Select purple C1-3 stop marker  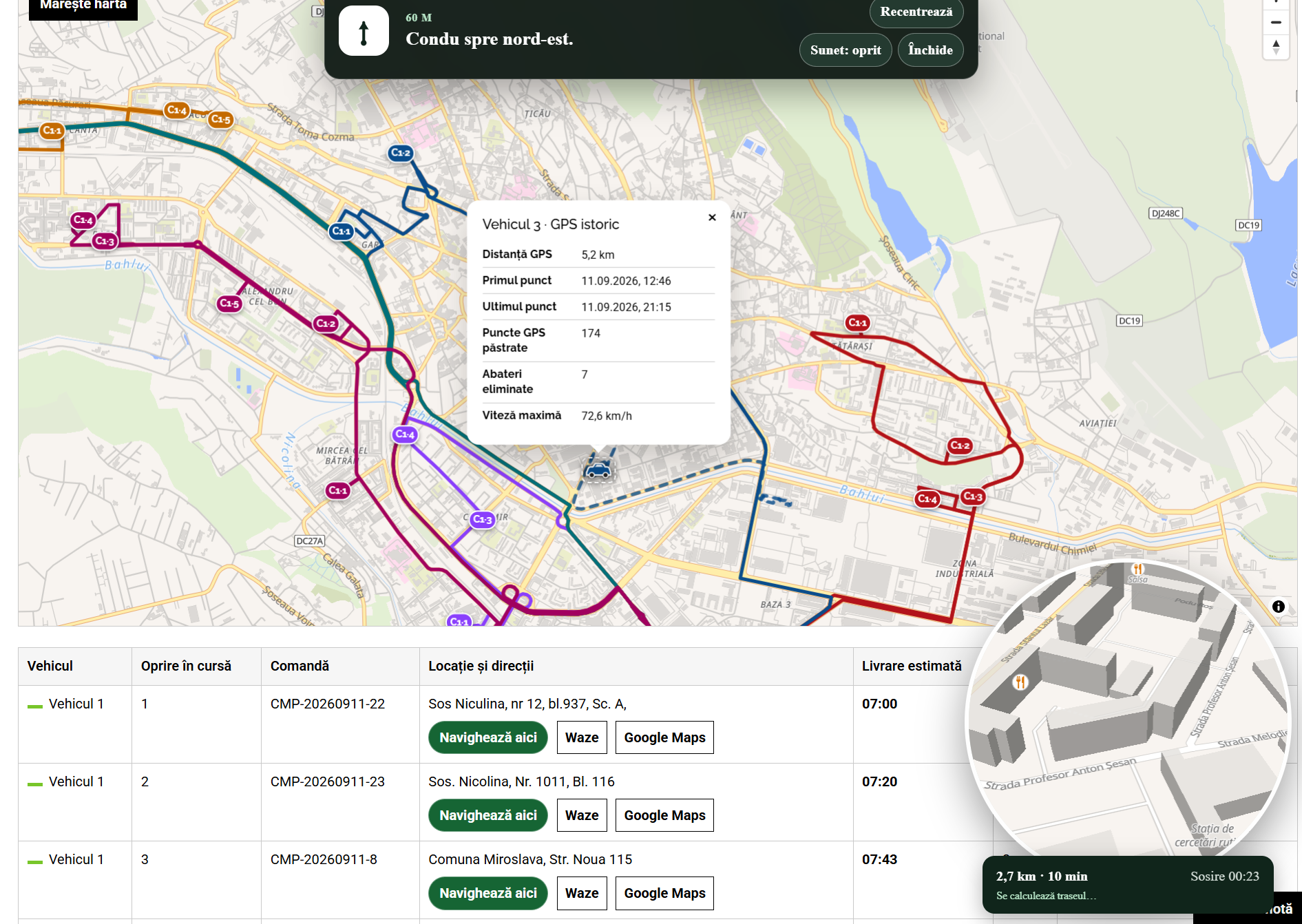coord(482,519)
